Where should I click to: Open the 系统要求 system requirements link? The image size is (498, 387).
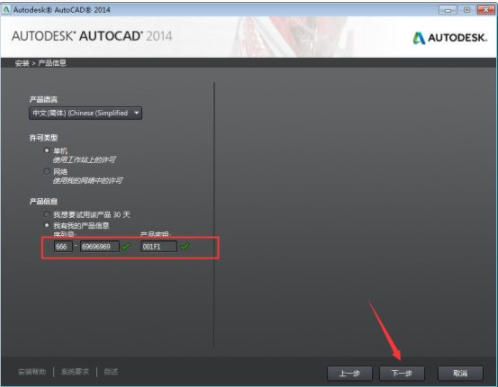pos(75,372)
